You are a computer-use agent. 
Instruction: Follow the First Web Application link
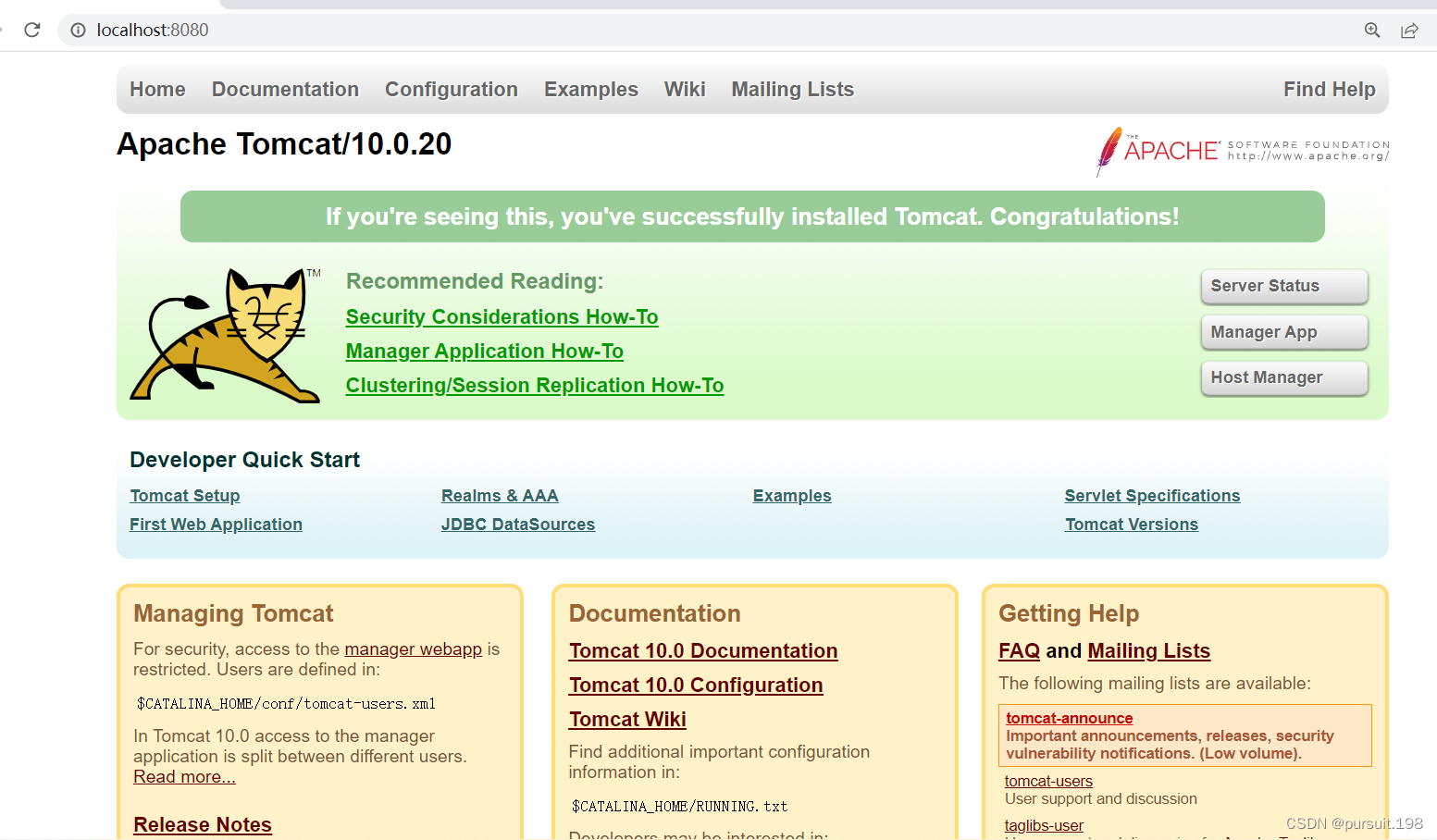tap(216, 525)
